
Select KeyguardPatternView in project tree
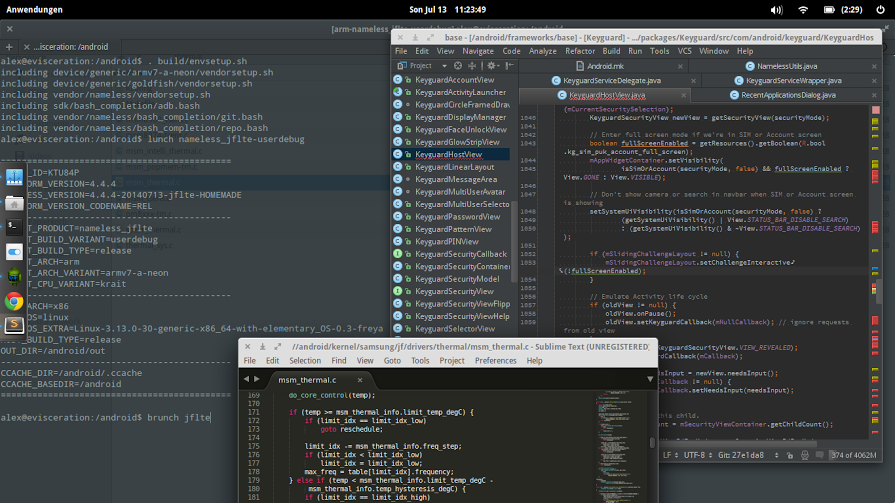click(451, 229)
